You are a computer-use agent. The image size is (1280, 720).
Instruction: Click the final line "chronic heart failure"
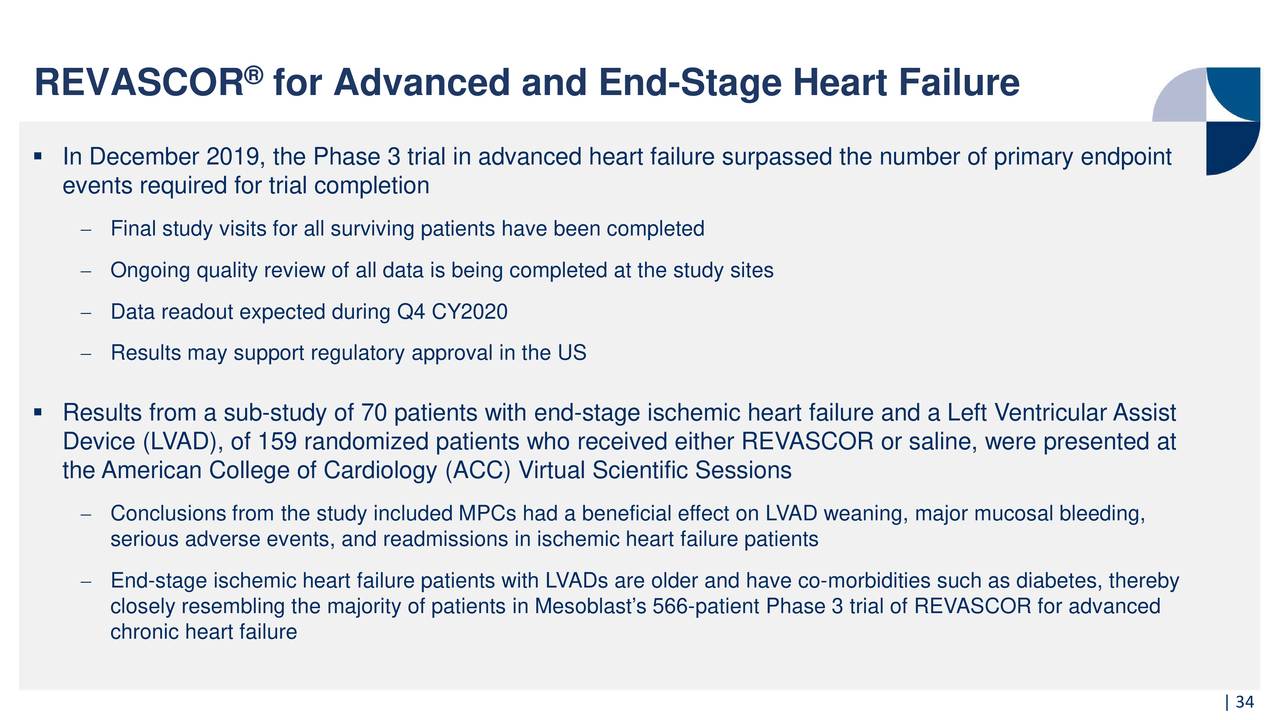tap(203, 632)
